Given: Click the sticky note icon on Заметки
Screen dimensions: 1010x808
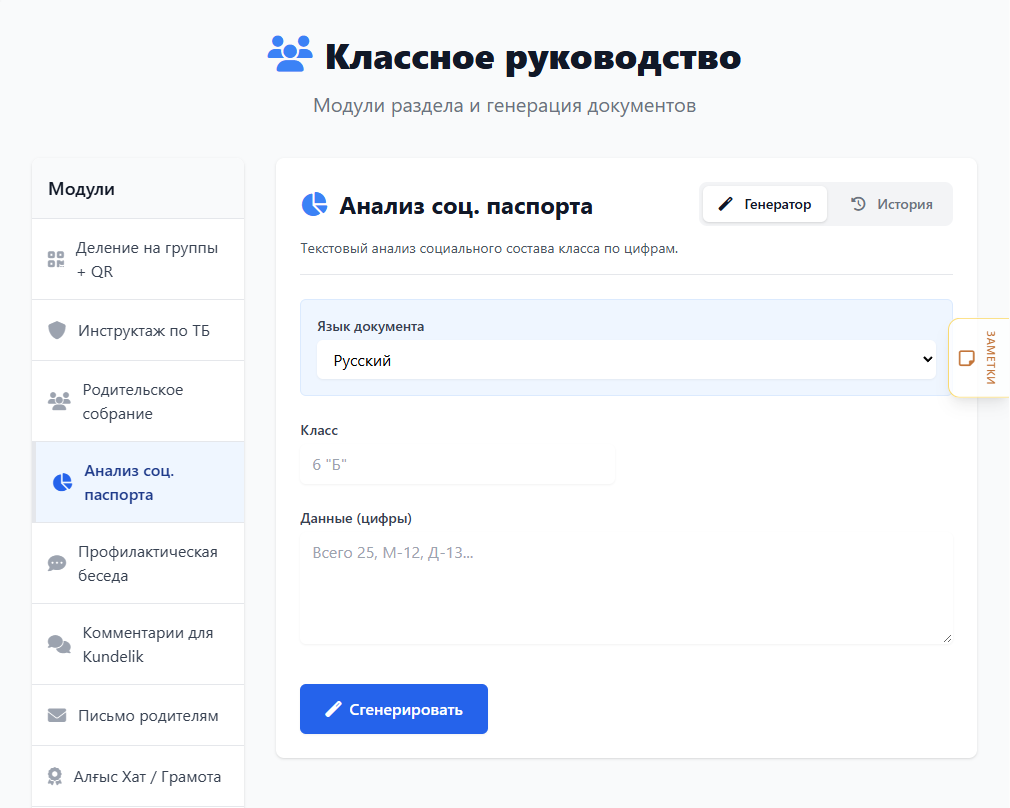Looking at the screenshot, I should pos(966,358).
